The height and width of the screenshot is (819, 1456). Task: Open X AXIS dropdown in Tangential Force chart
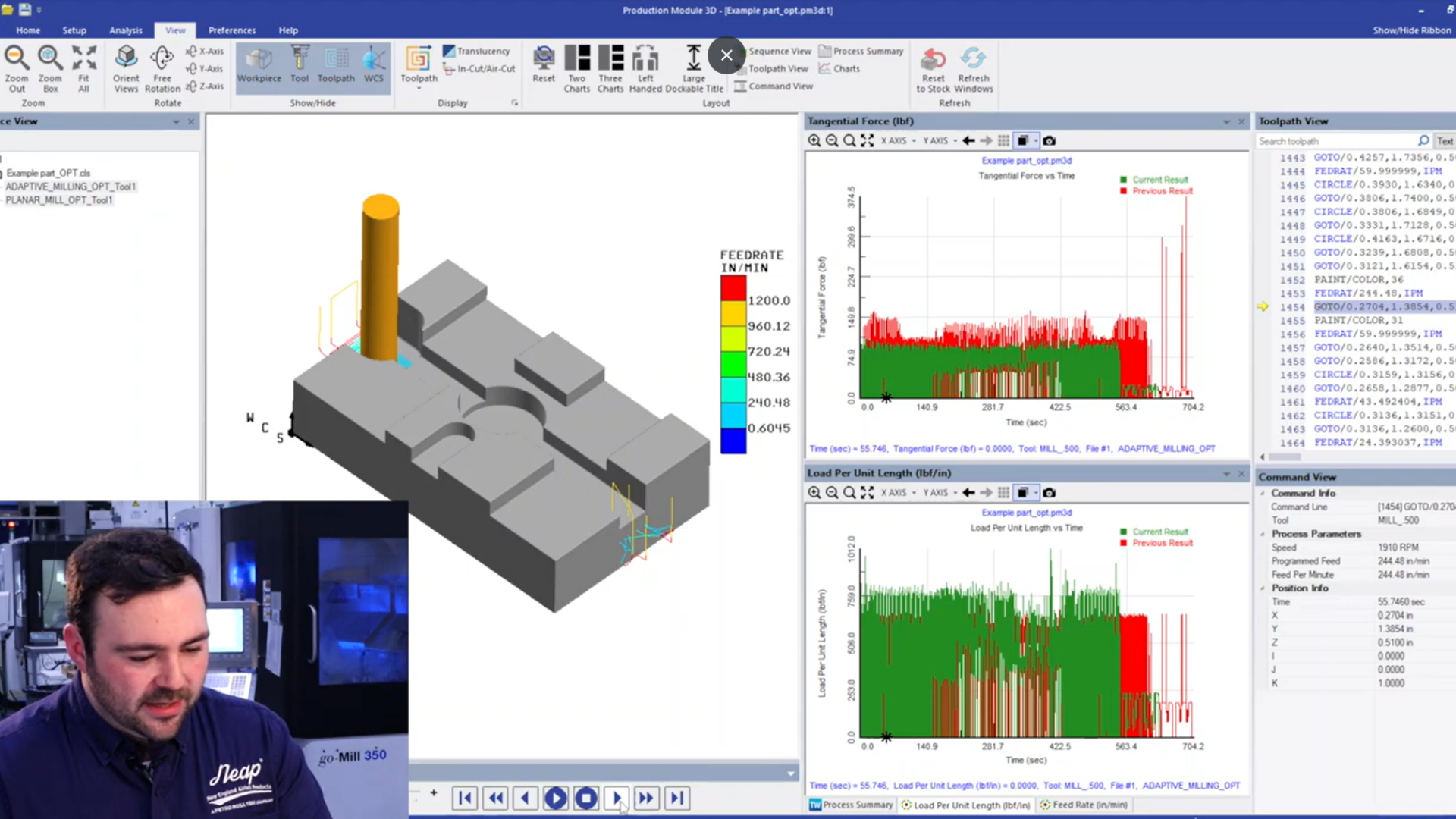pyautogui.click(x=899, y=141)
